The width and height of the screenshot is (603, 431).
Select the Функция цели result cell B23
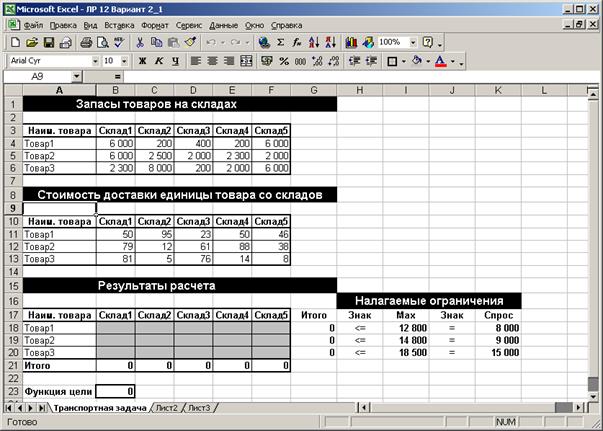pos(115,391)
